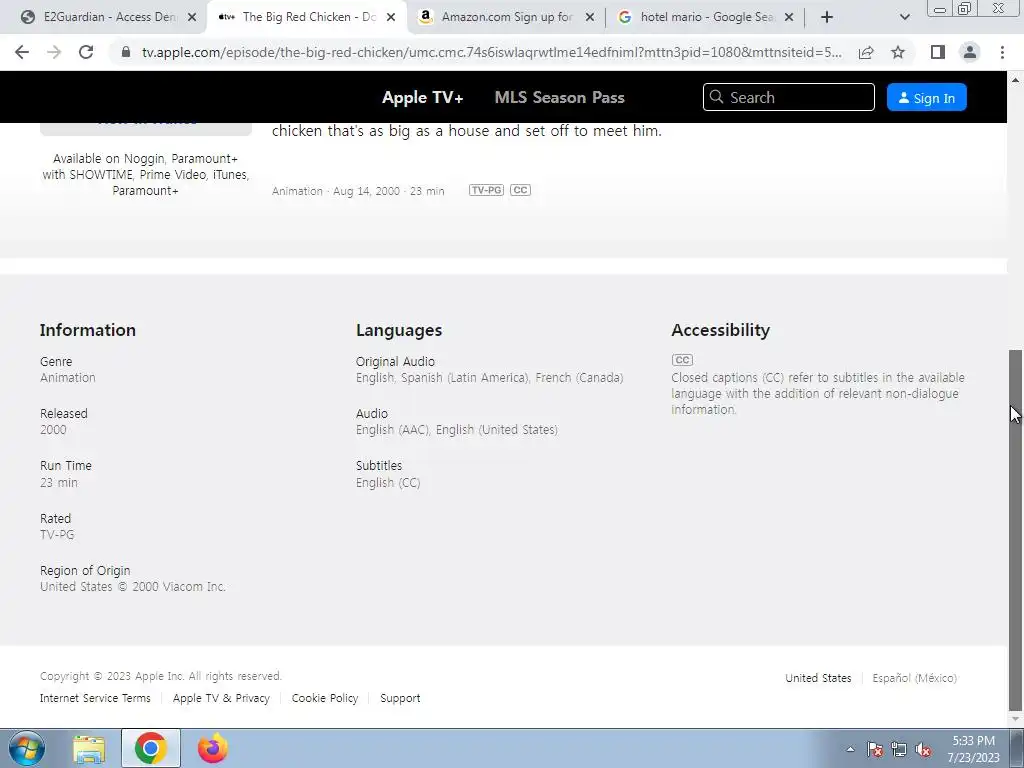Open the Chrome three-dot menu
This screenshot has height=768, width=1024.
click(x=1002, y=52)
